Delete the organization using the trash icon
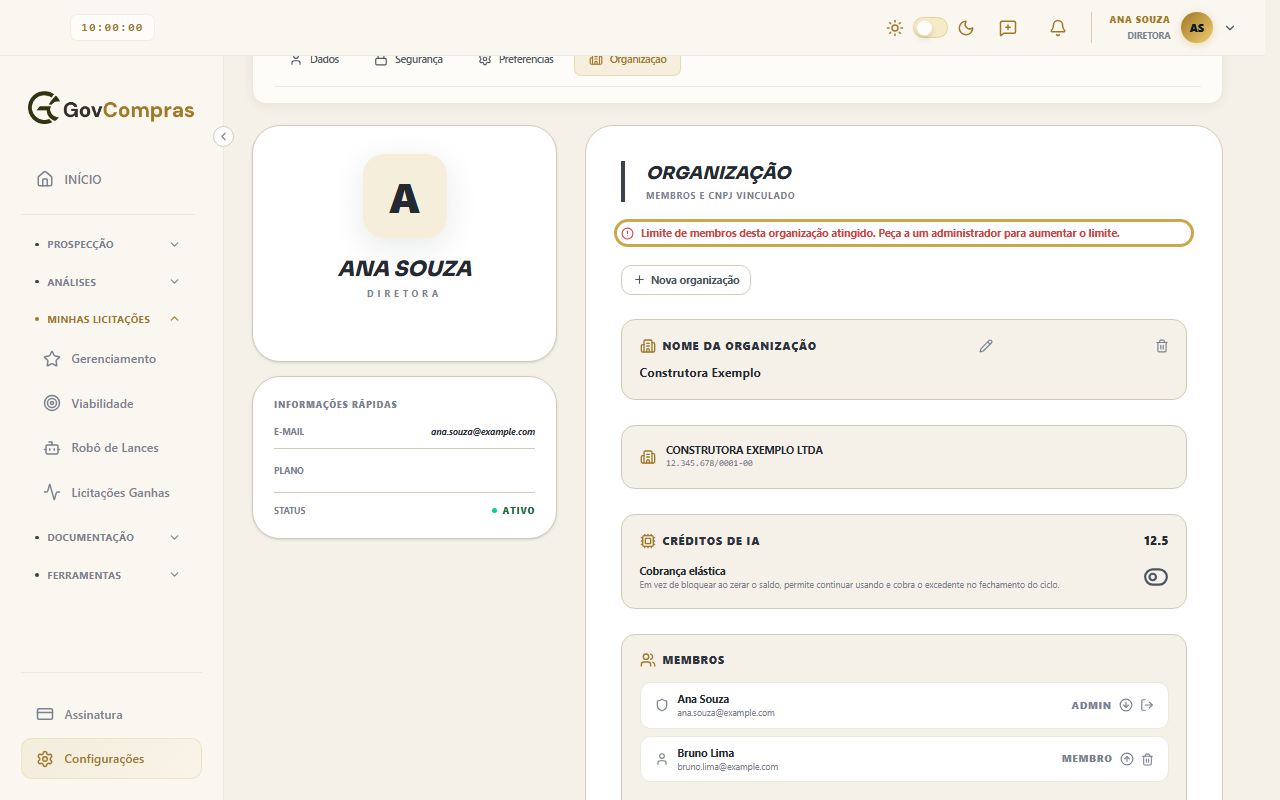The image size is (1280, 800). pos(1161,346)
